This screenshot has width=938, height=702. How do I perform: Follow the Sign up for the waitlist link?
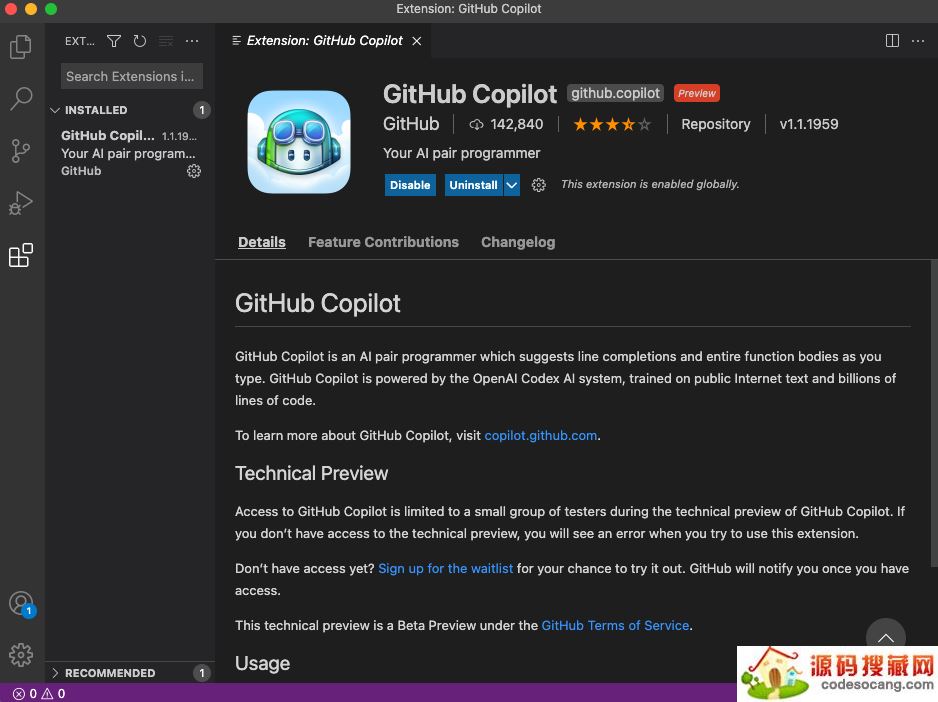tap(445, 568)
